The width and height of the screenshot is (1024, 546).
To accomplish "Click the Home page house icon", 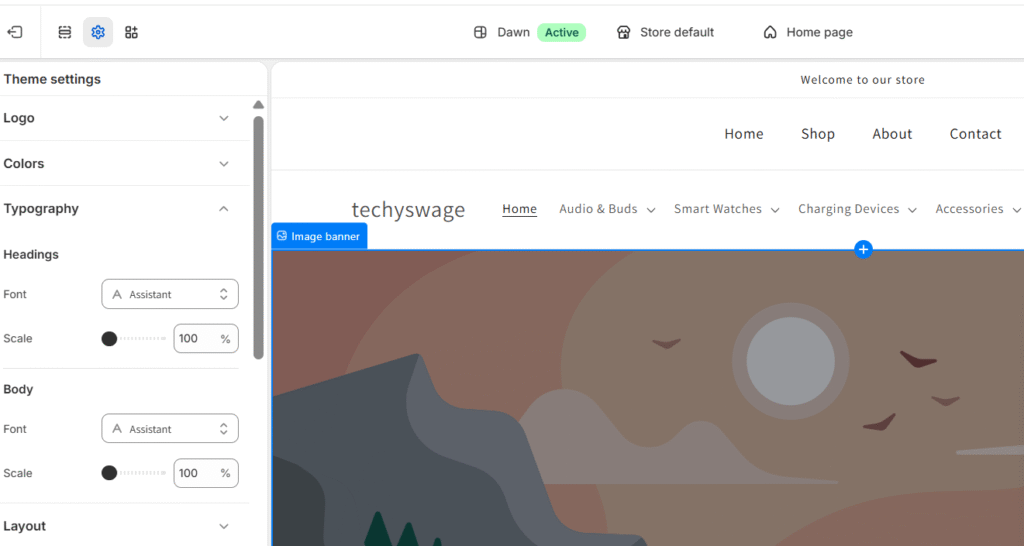I will [770, 32].
